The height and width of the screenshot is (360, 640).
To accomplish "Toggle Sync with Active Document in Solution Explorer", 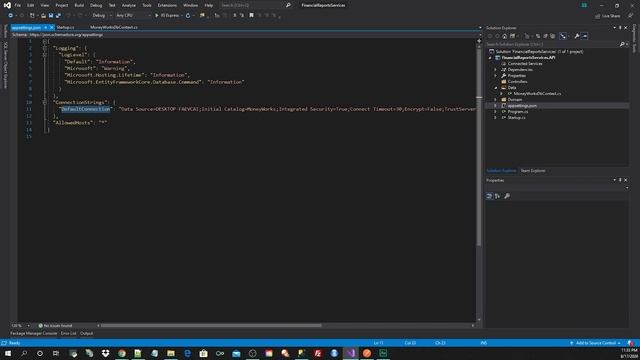I will 538,36.
